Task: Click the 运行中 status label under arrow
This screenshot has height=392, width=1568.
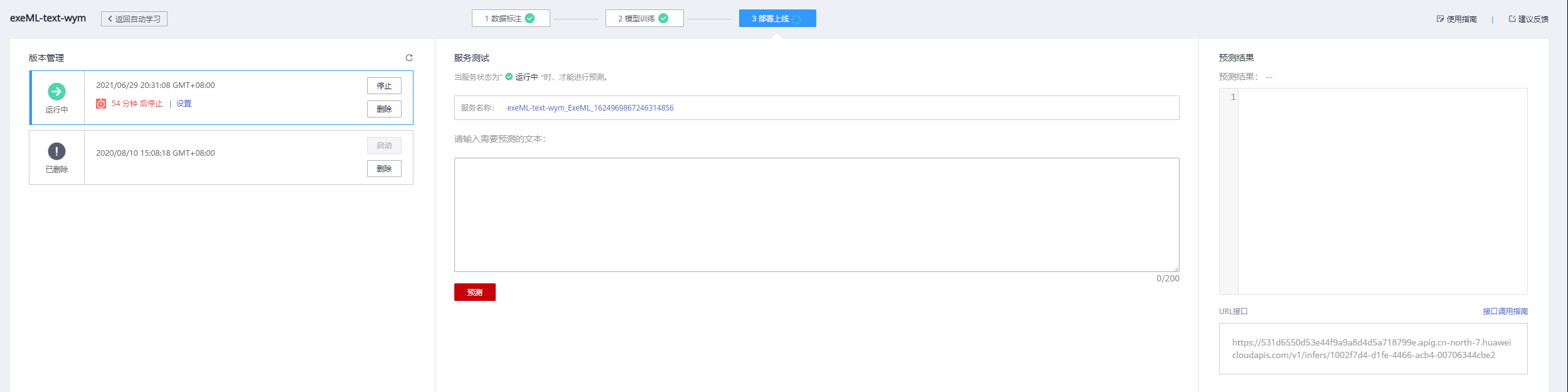Action: click(56, 109)
